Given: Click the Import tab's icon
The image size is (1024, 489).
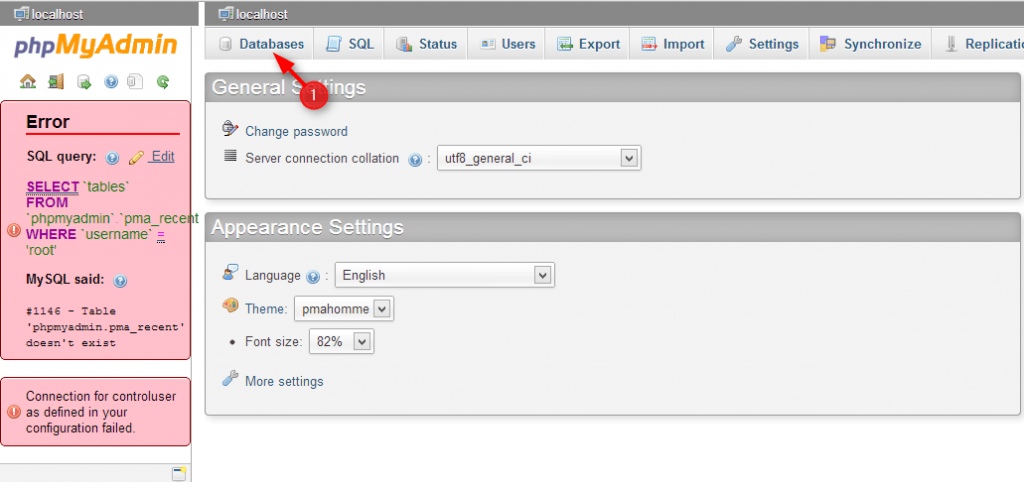Looking at the screenshot, I should pos(648,44).
